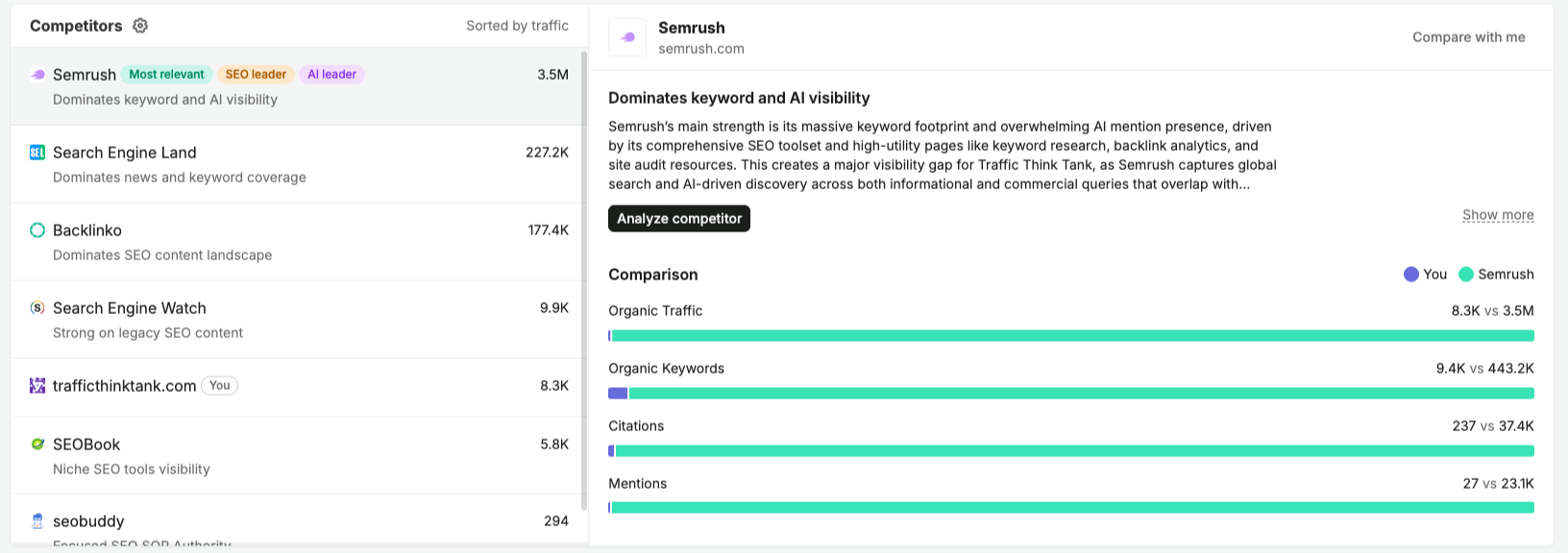1568x553 pixels.
Task: Open Competitors settings gear icon
Action: [x=140, y=26]
